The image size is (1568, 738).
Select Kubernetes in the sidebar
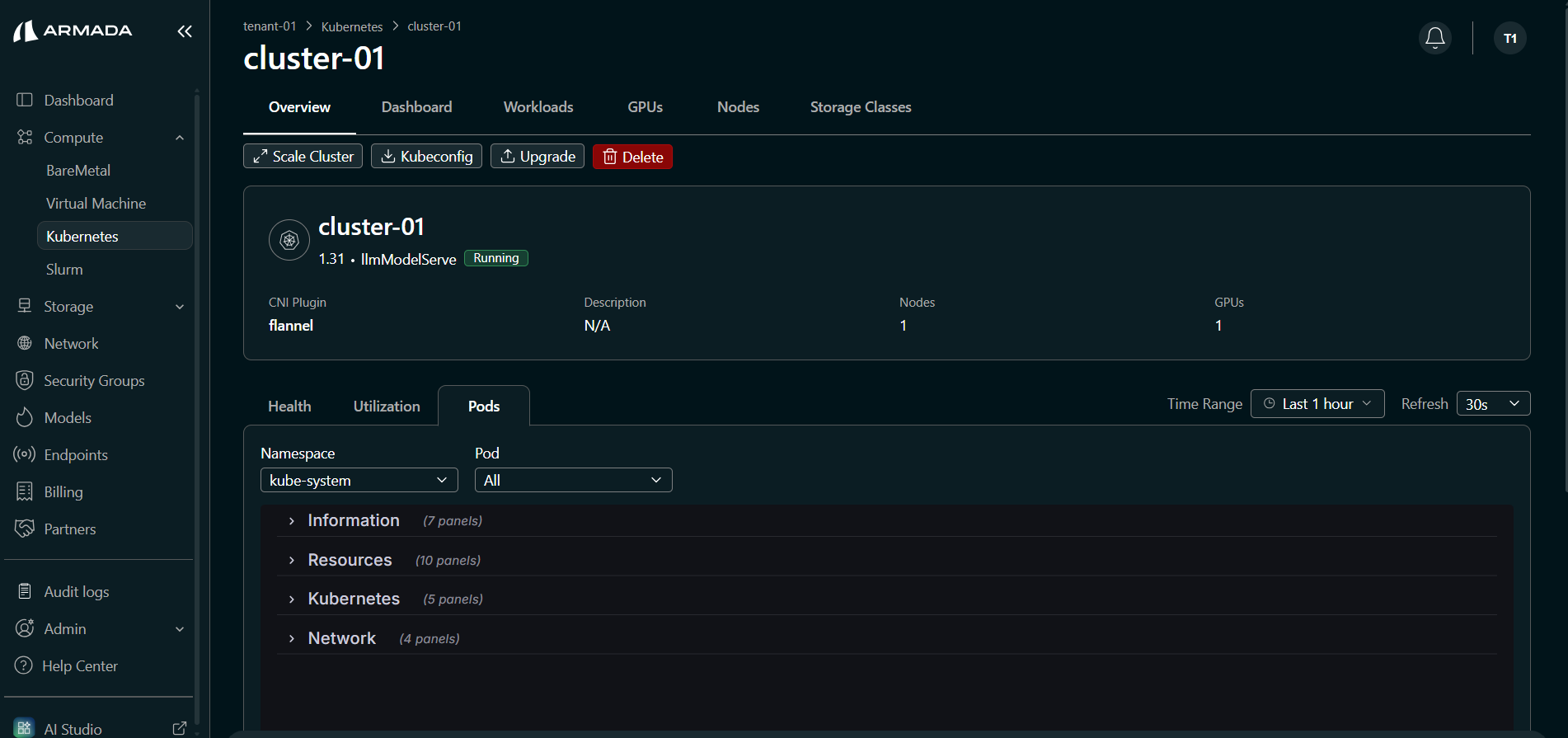coord(115,236)
